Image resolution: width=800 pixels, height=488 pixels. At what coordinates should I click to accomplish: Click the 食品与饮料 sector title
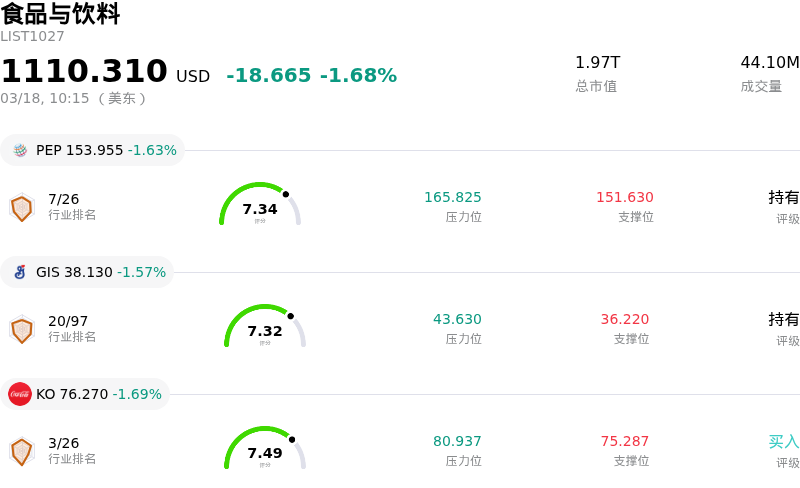tap(60, 14)
